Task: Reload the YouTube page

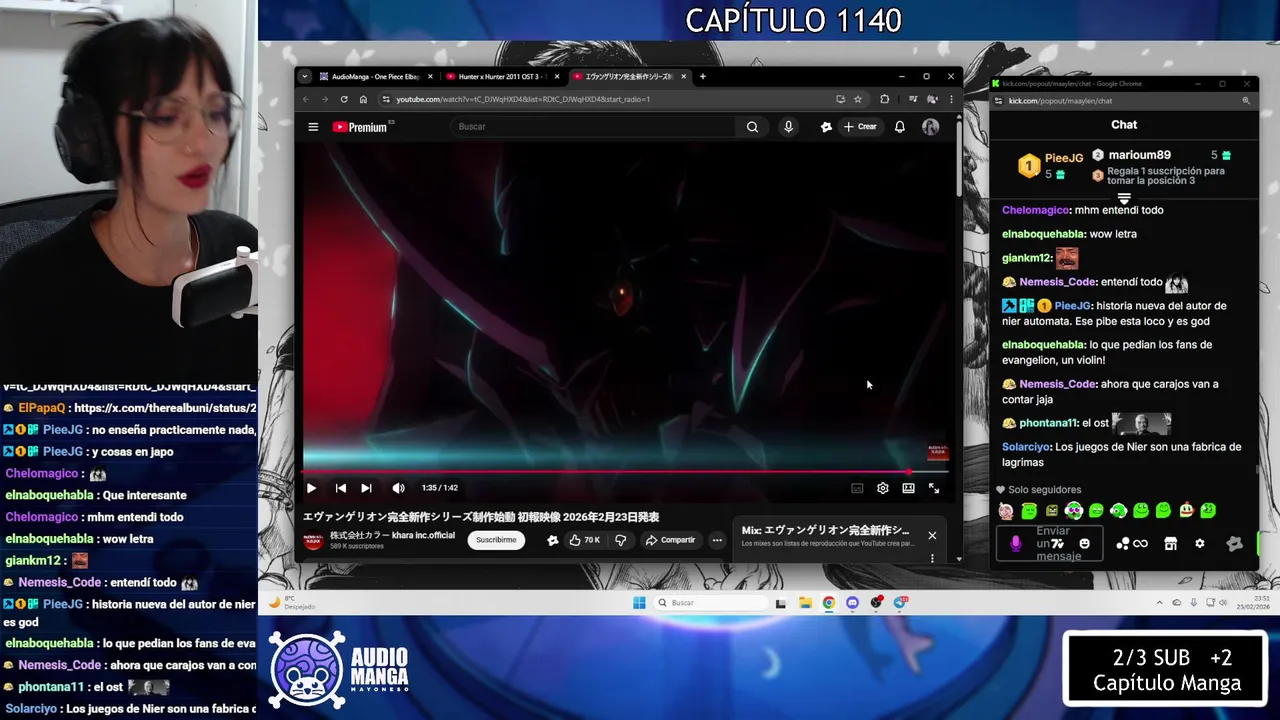Action: coord(344,99)
